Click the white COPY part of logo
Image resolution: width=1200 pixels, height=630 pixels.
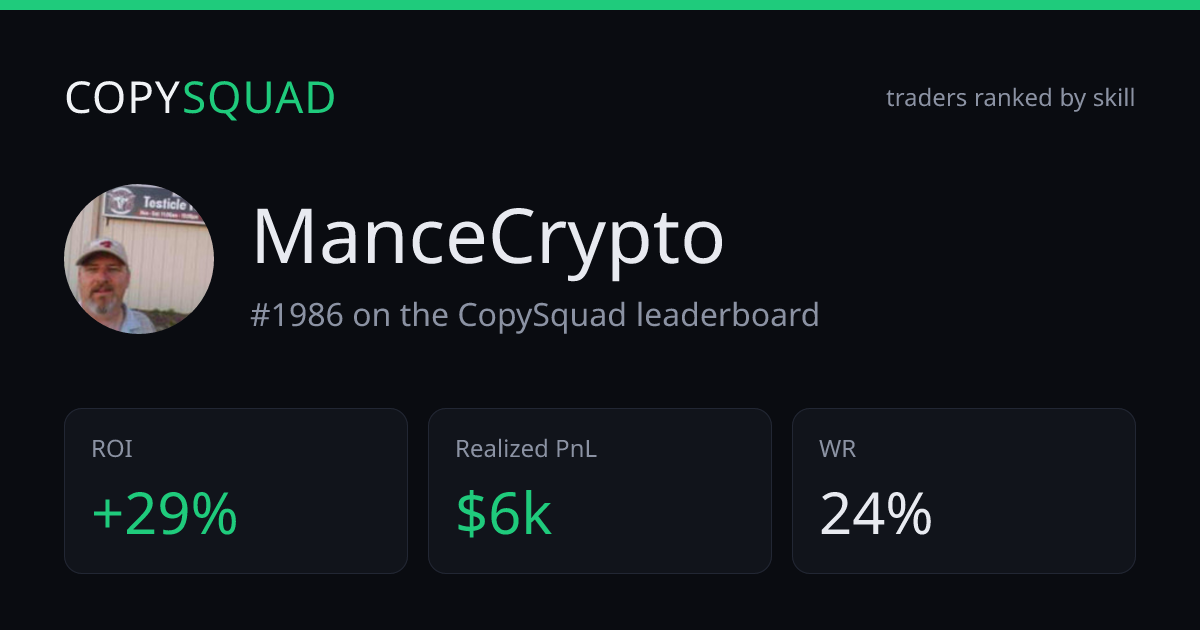123,98
